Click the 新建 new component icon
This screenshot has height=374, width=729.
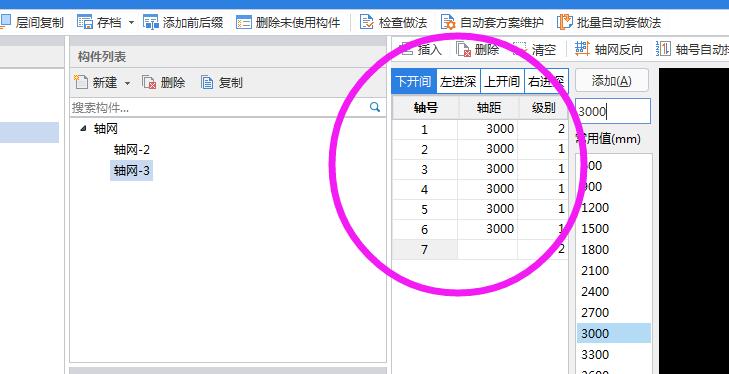(x=81, y=82)
